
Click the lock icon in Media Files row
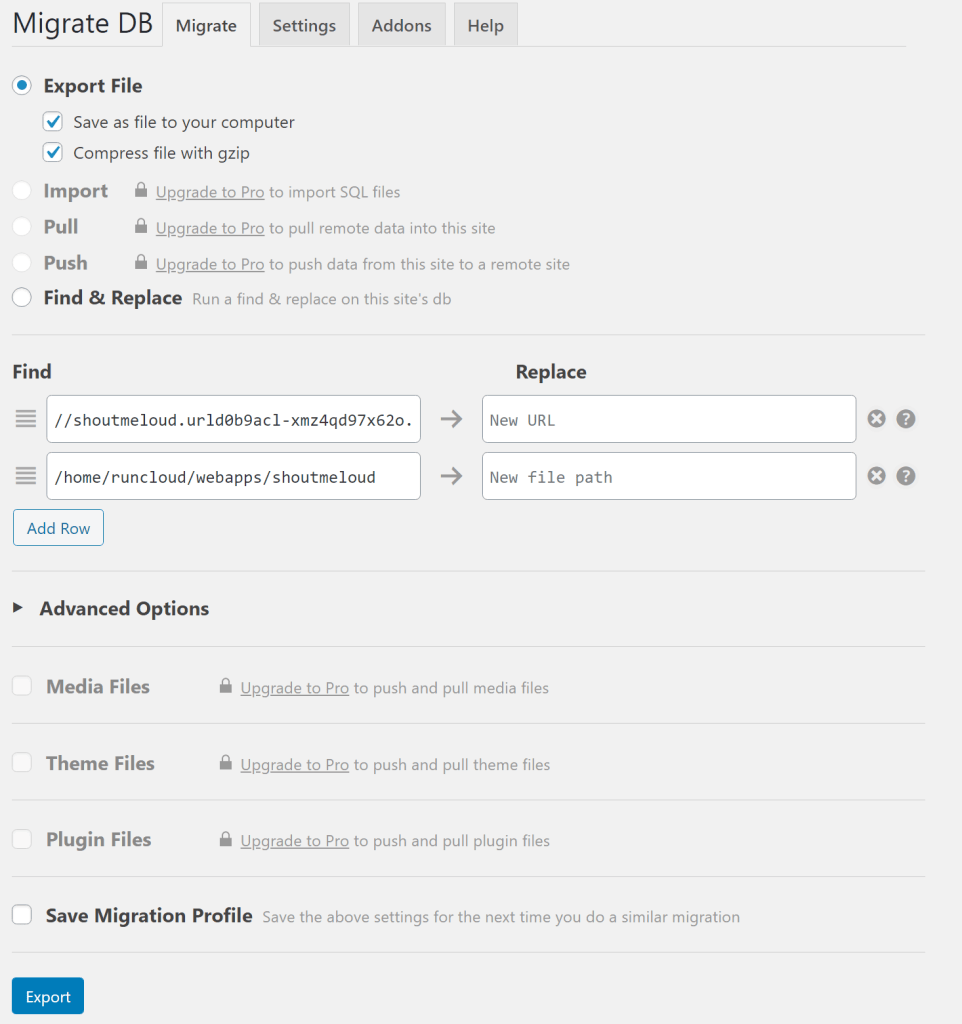(225, 686)
